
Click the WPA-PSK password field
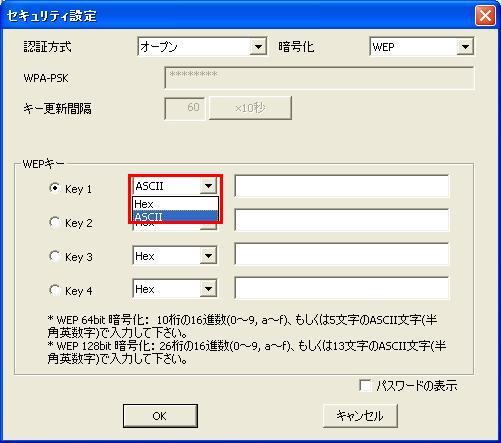pyautogui.click(x=319, y=78)
